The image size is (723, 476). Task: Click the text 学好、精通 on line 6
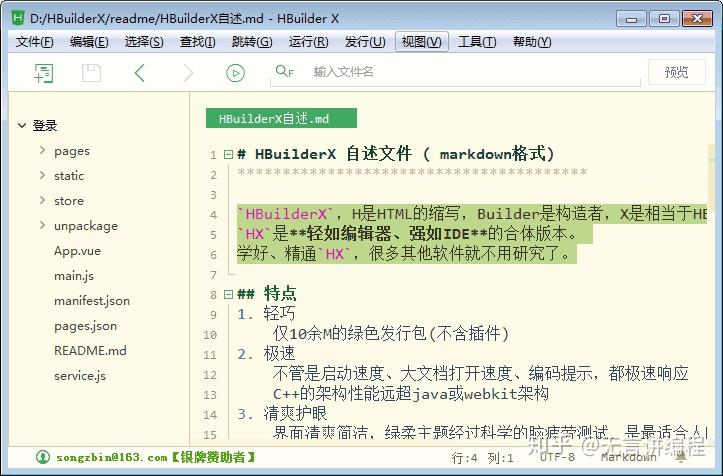277,254
